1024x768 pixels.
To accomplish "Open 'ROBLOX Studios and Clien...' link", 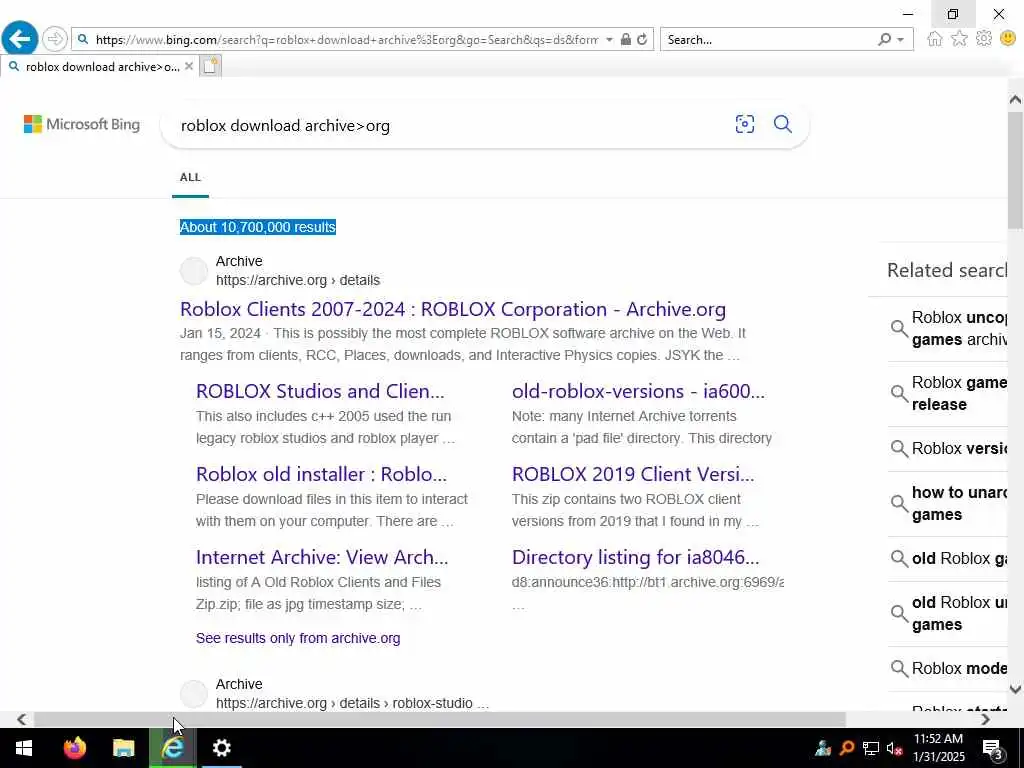I will (x=320, y=391).
